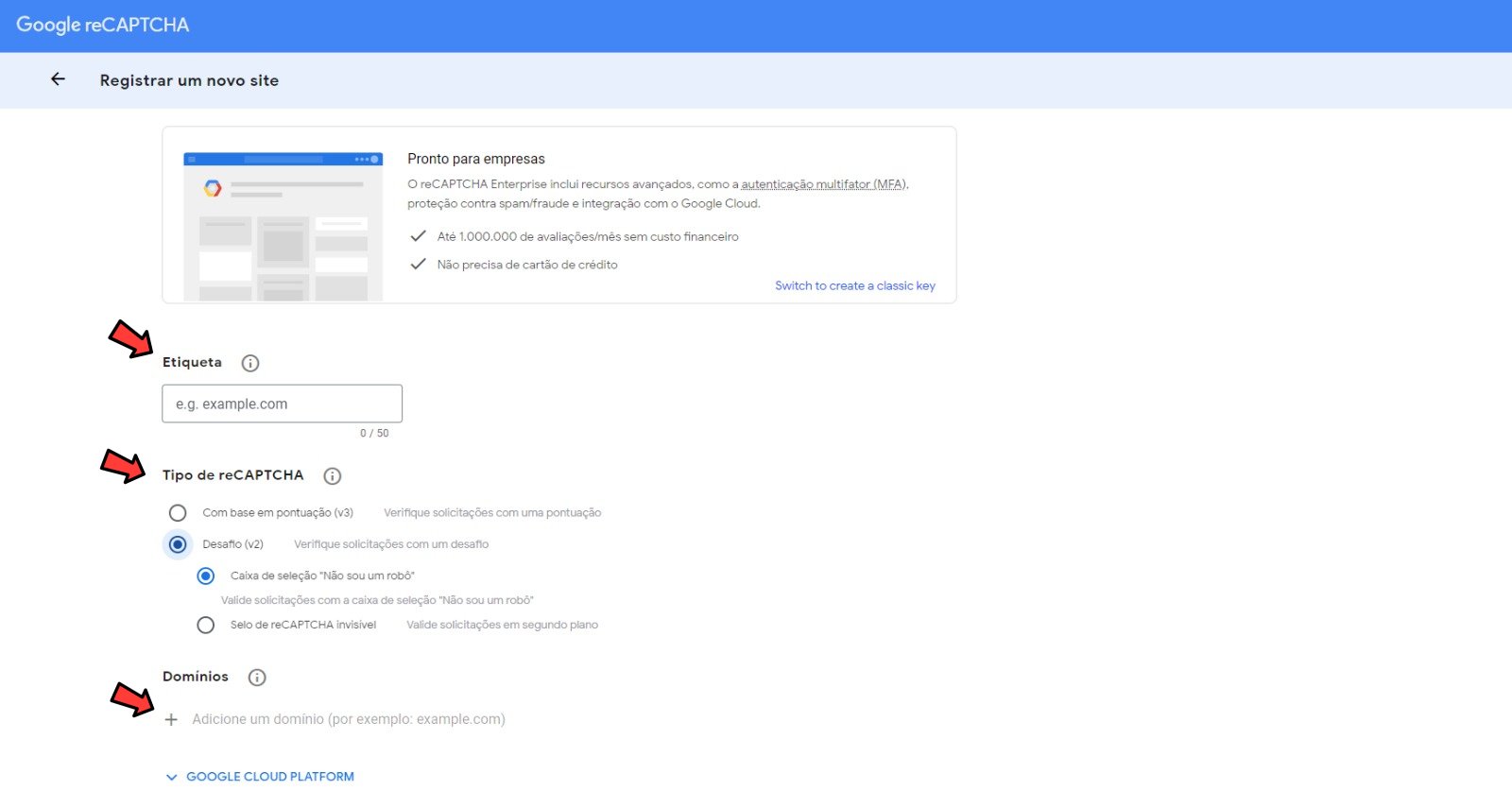
Task: Focus the Etiqueta label input field
Action: [x=283, y=404]
